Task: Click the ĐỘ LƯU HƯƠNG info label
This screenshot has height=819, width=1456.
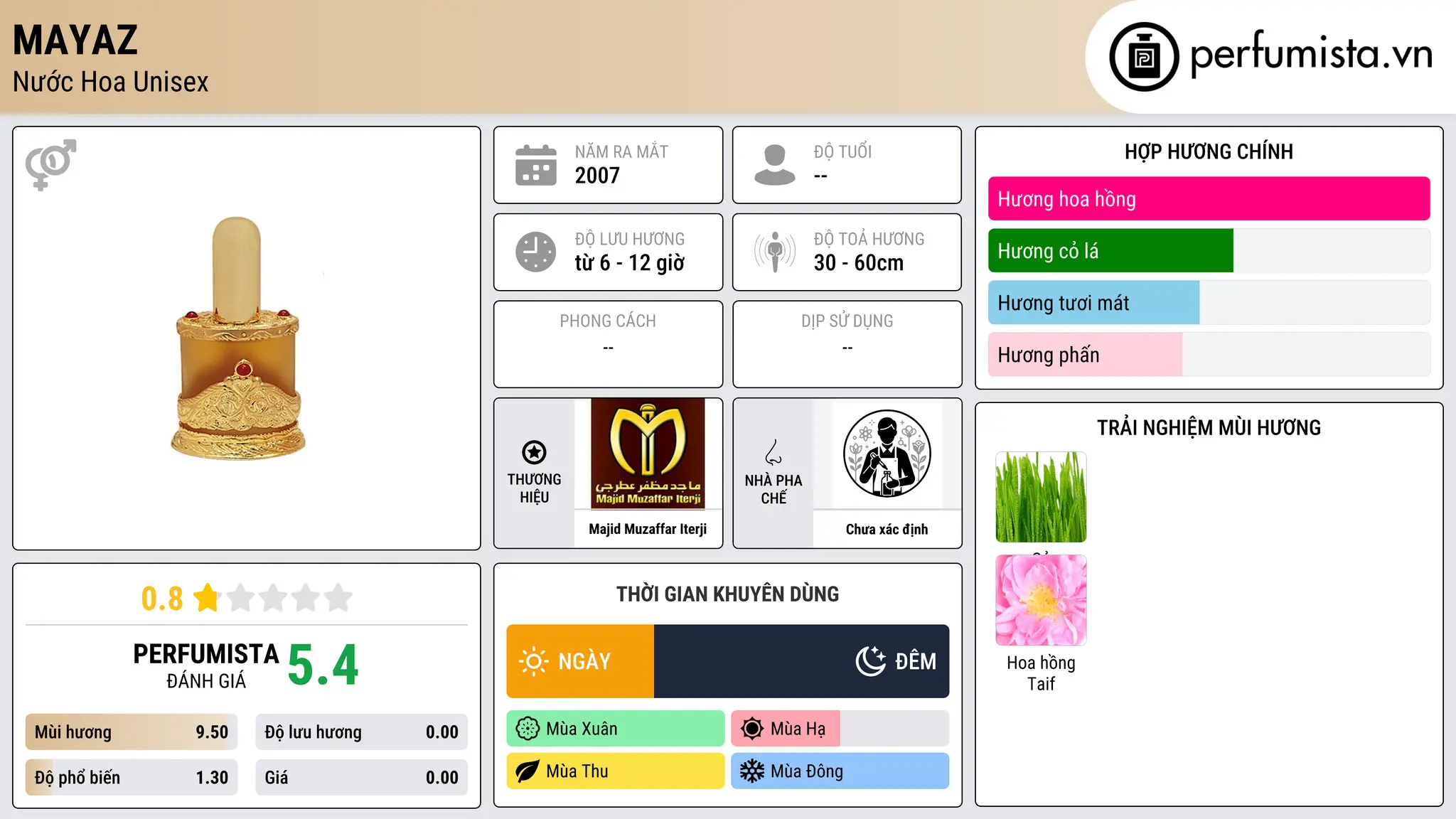Action: pyautogui.click(x=630, y=239)
